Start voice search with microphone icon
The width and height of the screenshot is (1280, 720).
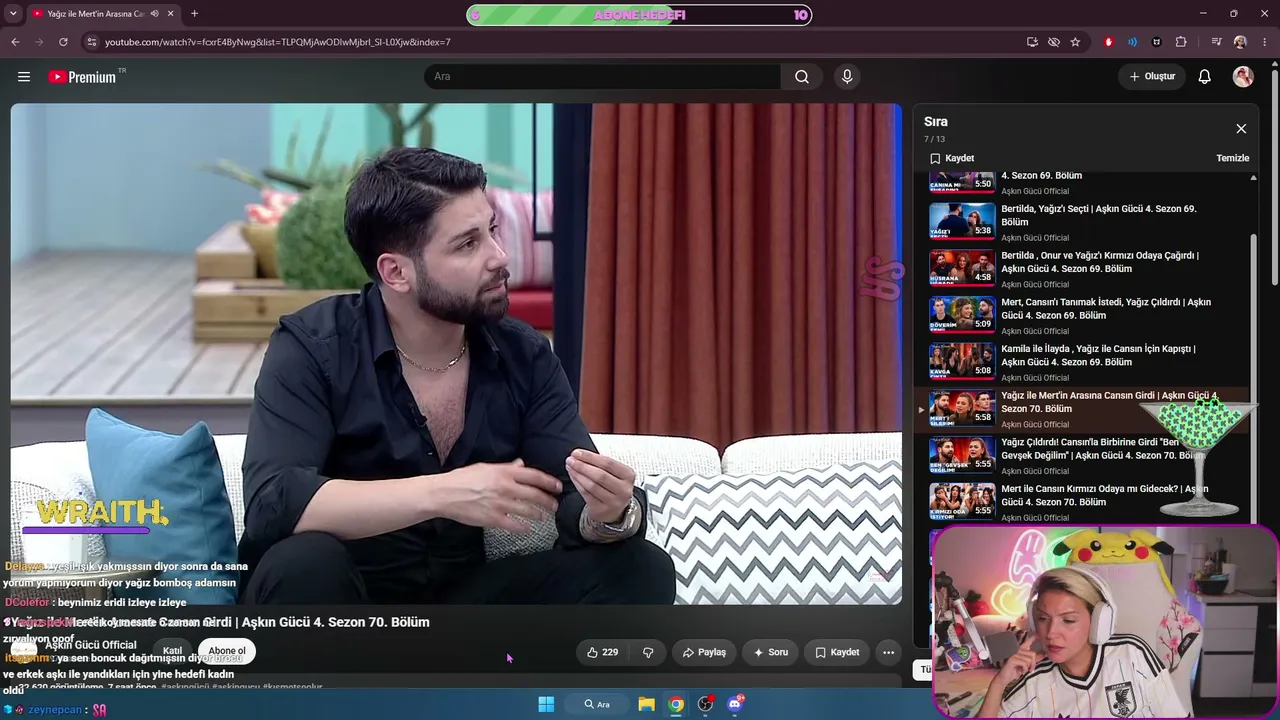click(847, 77)
